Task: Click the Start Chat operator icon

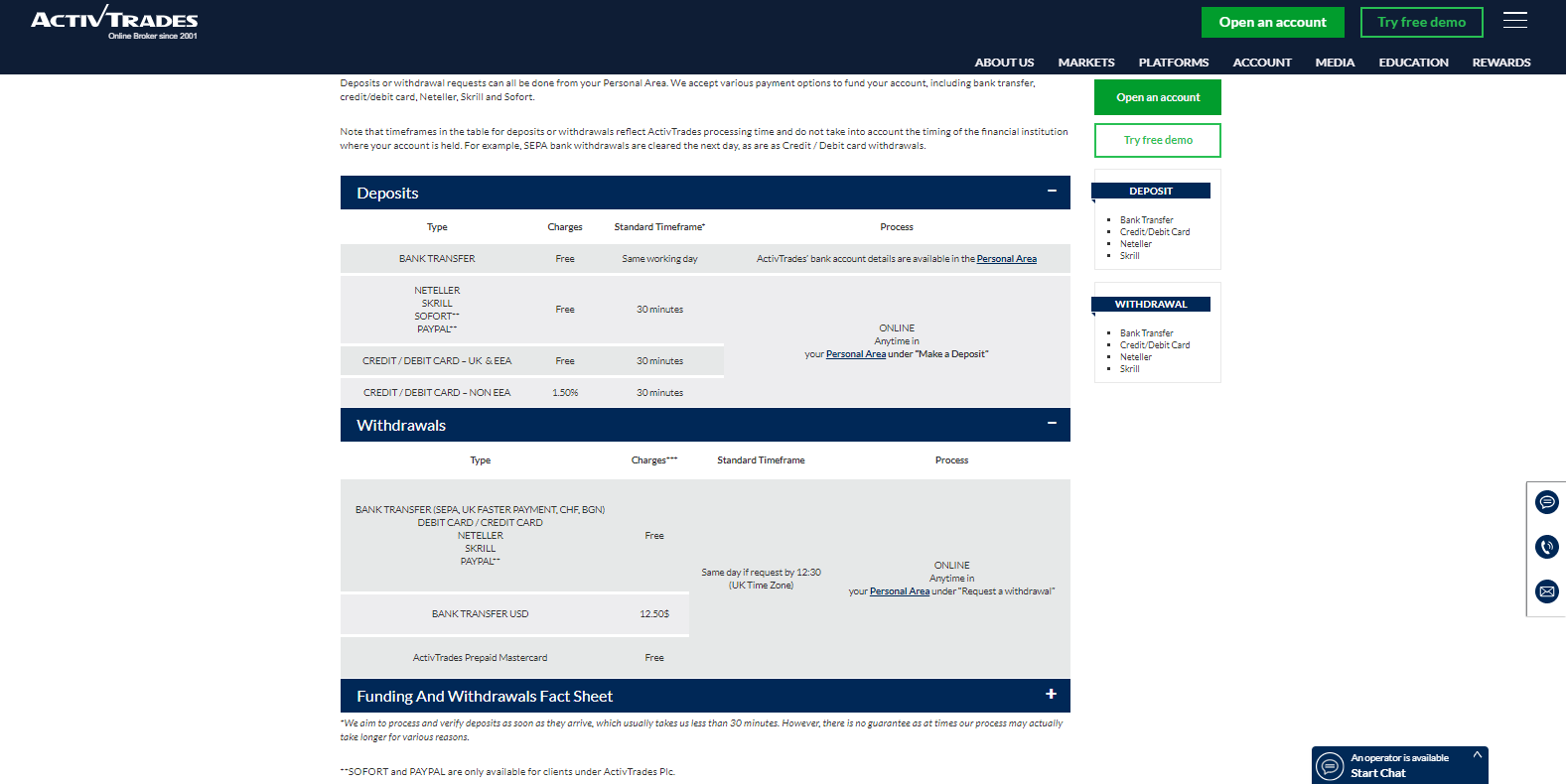Action: point(1330,766)
